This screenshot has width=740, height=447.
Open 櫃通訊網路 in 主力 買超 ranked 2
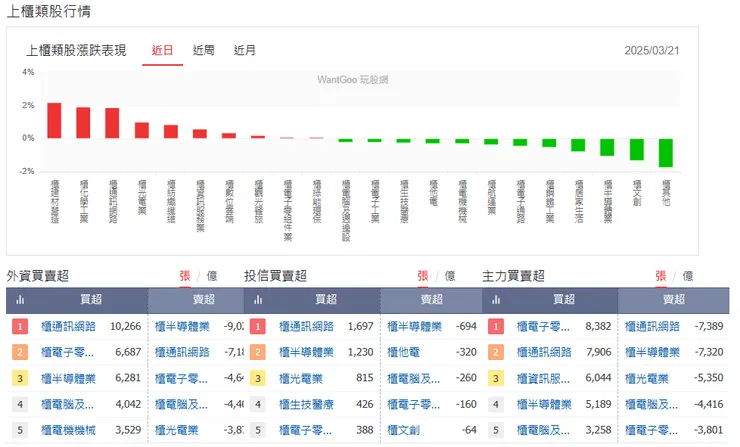pos(544,352)
